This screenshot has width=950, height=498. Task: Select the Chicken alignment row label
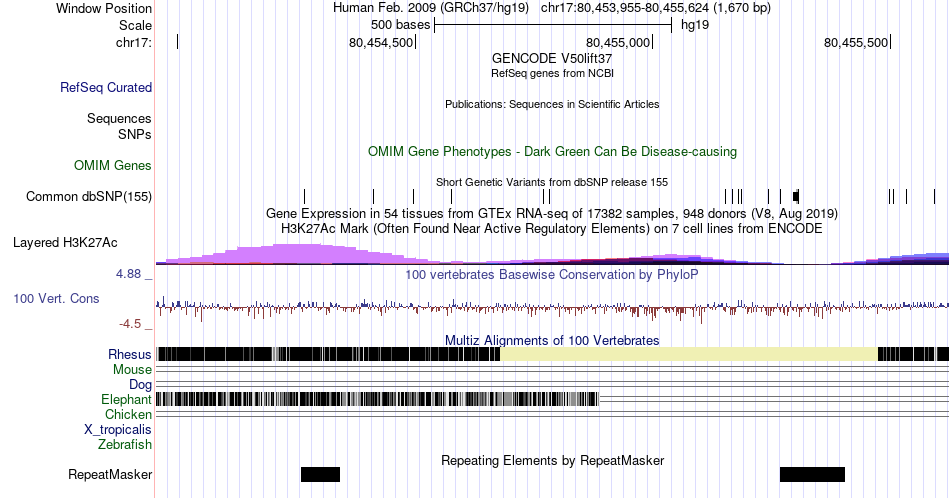click(128, 414)
